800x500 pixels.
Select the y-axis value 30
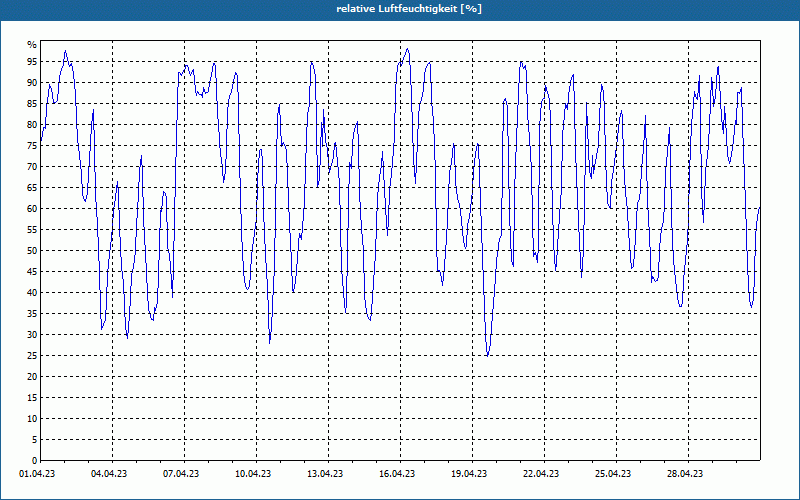pyautogui.click(x=32, y=335)
